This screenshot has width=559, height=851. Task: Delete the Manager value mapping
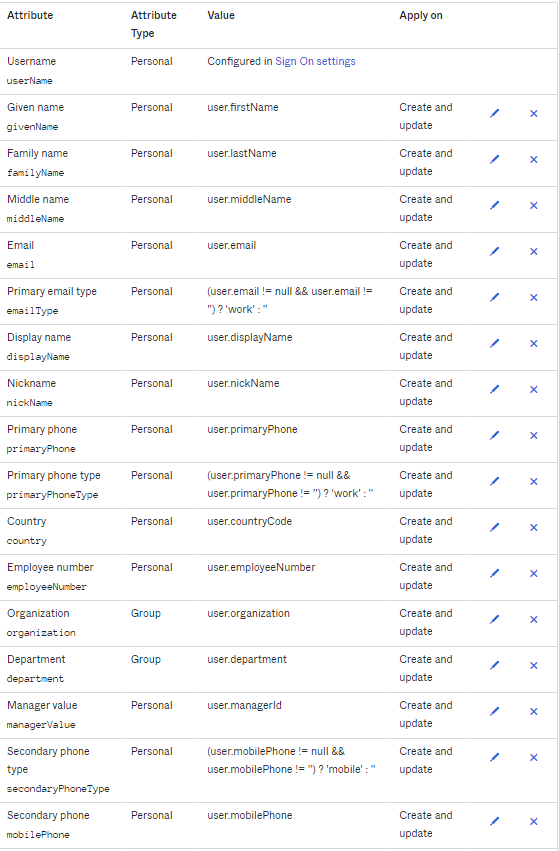[533, 711]
